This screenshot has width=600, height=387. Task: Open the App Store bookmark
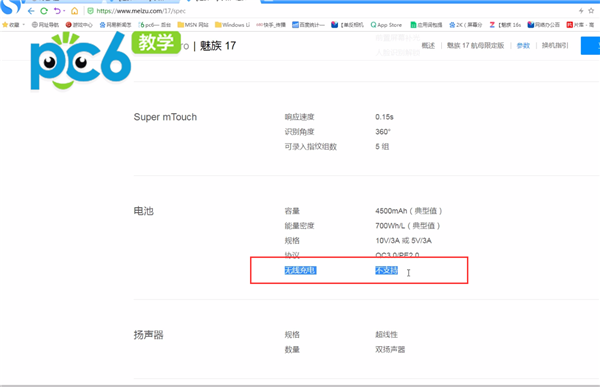pyautogui.click(x=386, y=24)
